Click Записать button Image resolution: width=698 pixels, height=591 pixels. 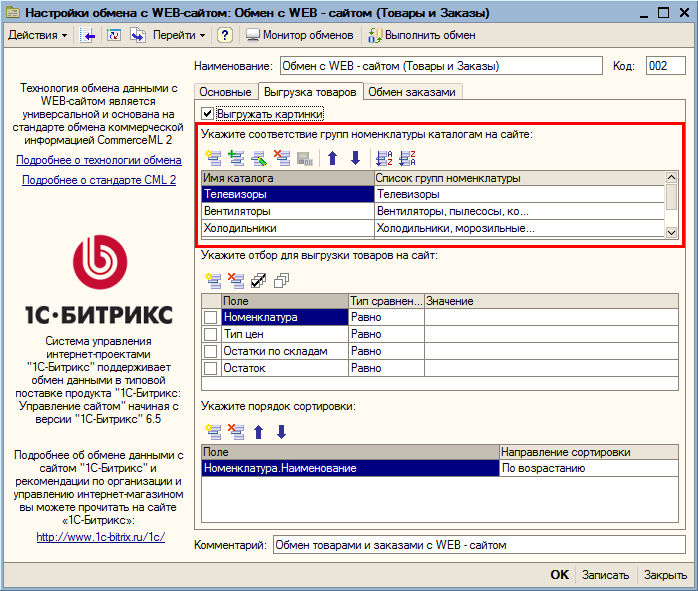605,575
